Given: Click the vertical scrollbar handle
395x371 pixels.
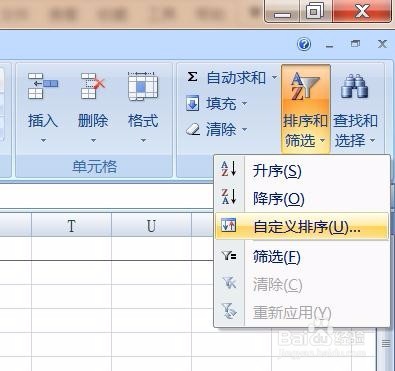Looking at the screenshot, I should tap(386, 344).
